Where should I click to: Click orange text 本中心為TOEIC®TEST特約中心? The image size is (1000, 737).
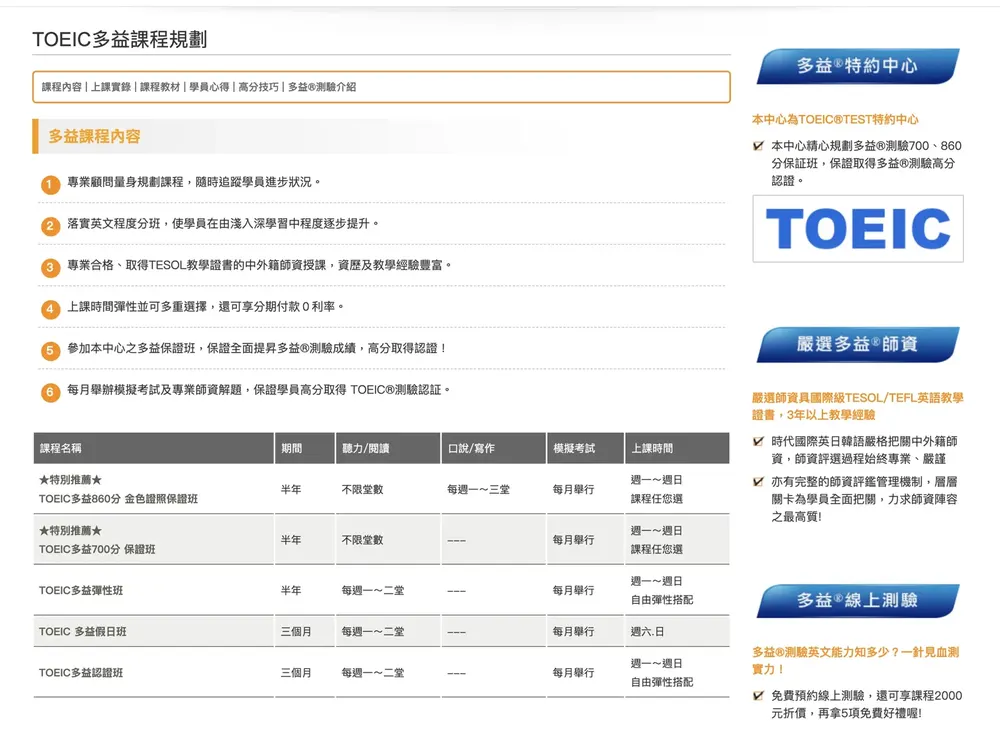point(835,119)
